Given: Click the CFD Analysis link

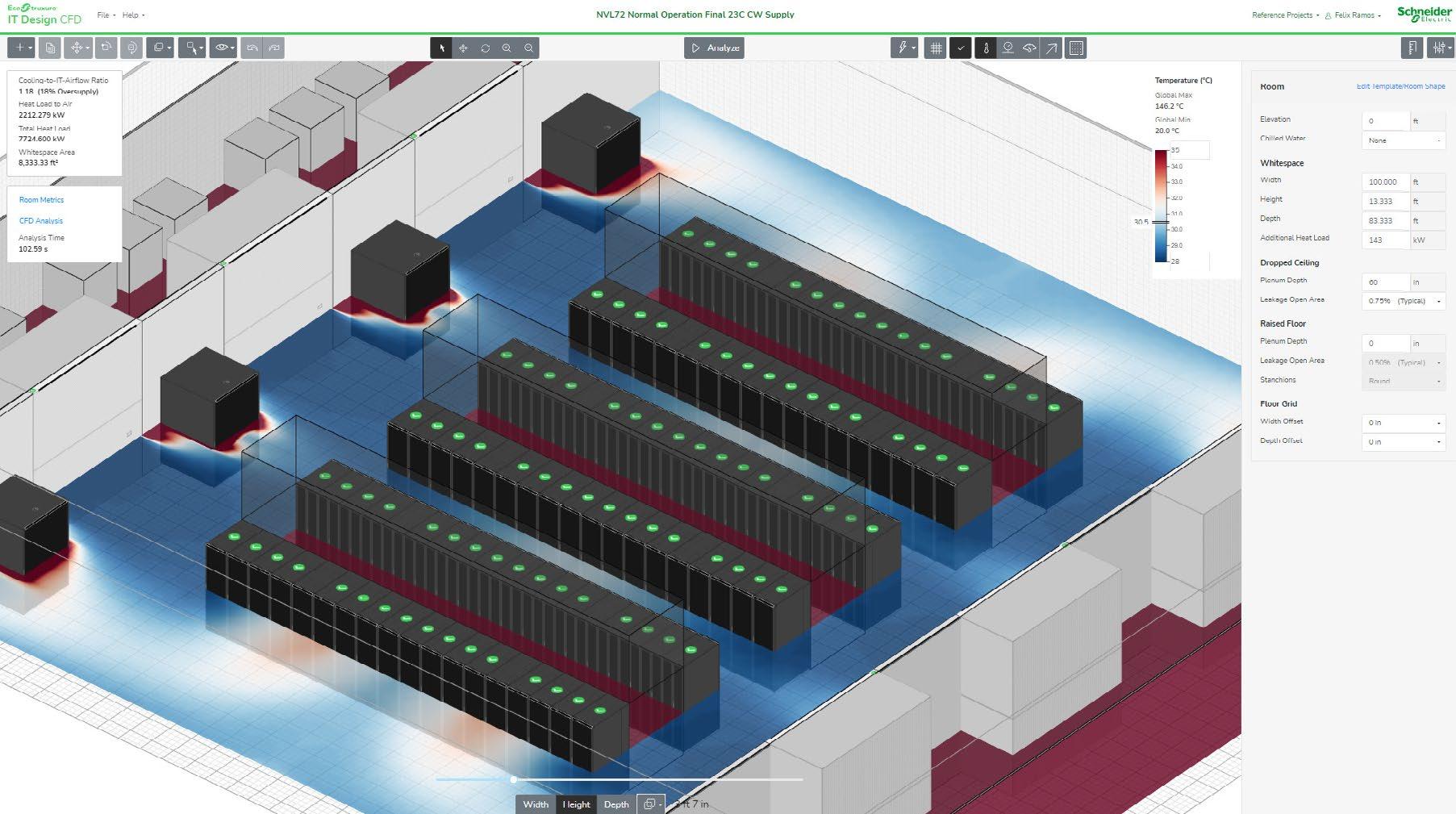Looking at the screenshot, I should click(x=41, y=221).
